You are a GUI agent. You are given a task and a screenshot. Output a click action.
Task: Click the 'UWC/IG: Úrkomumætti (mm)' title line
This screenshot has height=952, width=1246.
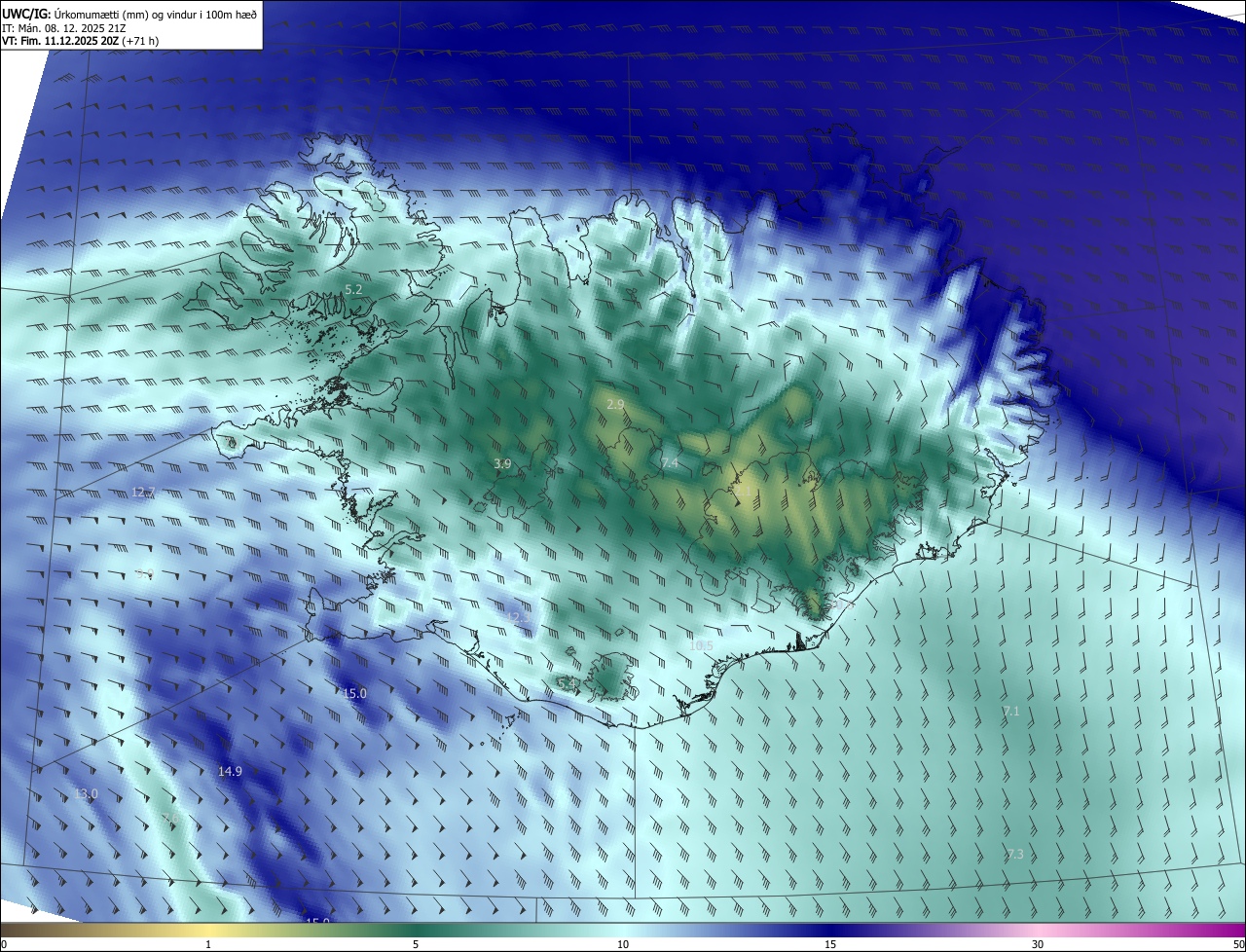pyautogui.click(x=129, y=13)
